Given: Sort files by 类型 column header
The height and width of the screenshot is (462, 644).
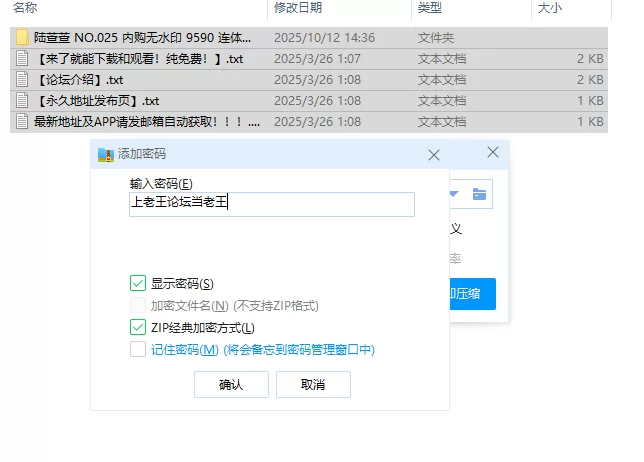Looking at the screenshot, I should click(x=430, y=8).
